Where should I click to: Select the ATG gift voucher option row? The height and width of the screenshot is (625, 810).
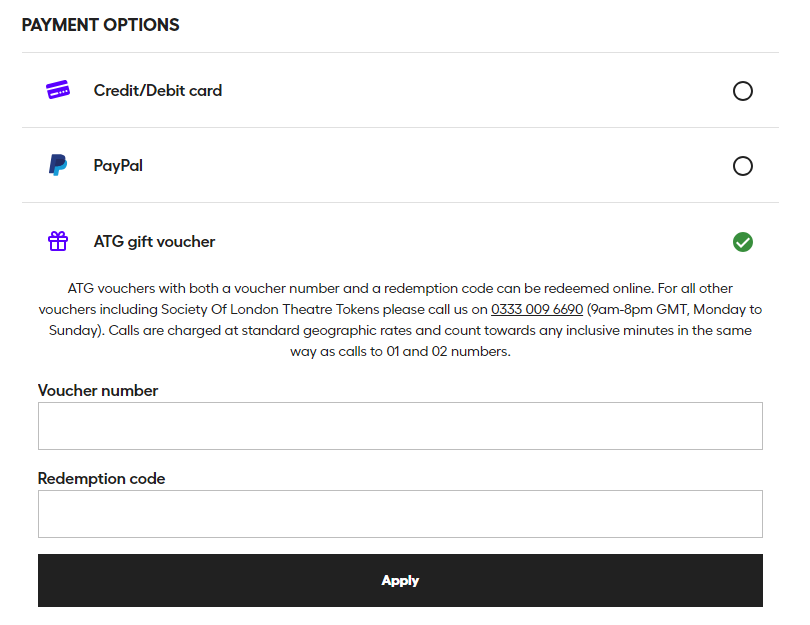[400, 241]
